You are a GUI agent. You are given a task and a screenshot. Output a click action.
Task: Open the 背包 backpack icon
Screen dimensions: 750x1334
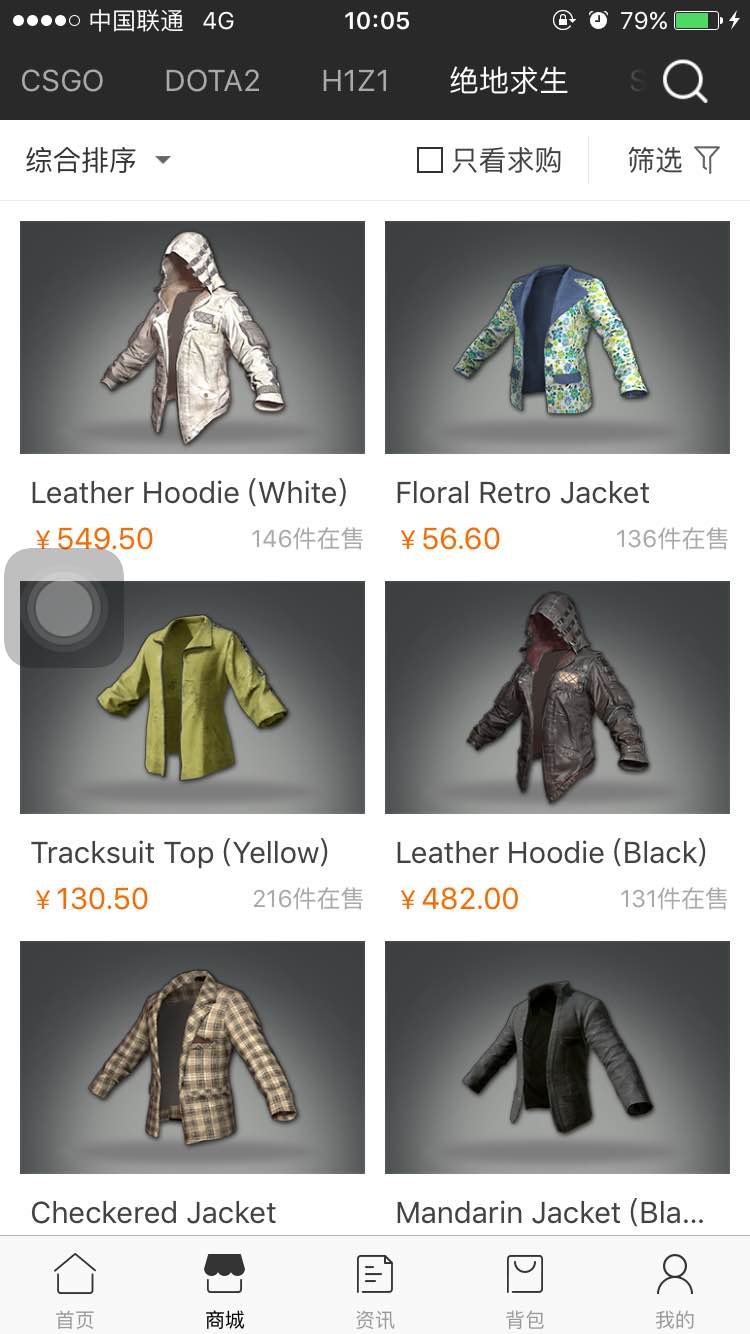tap(525, 1275)
